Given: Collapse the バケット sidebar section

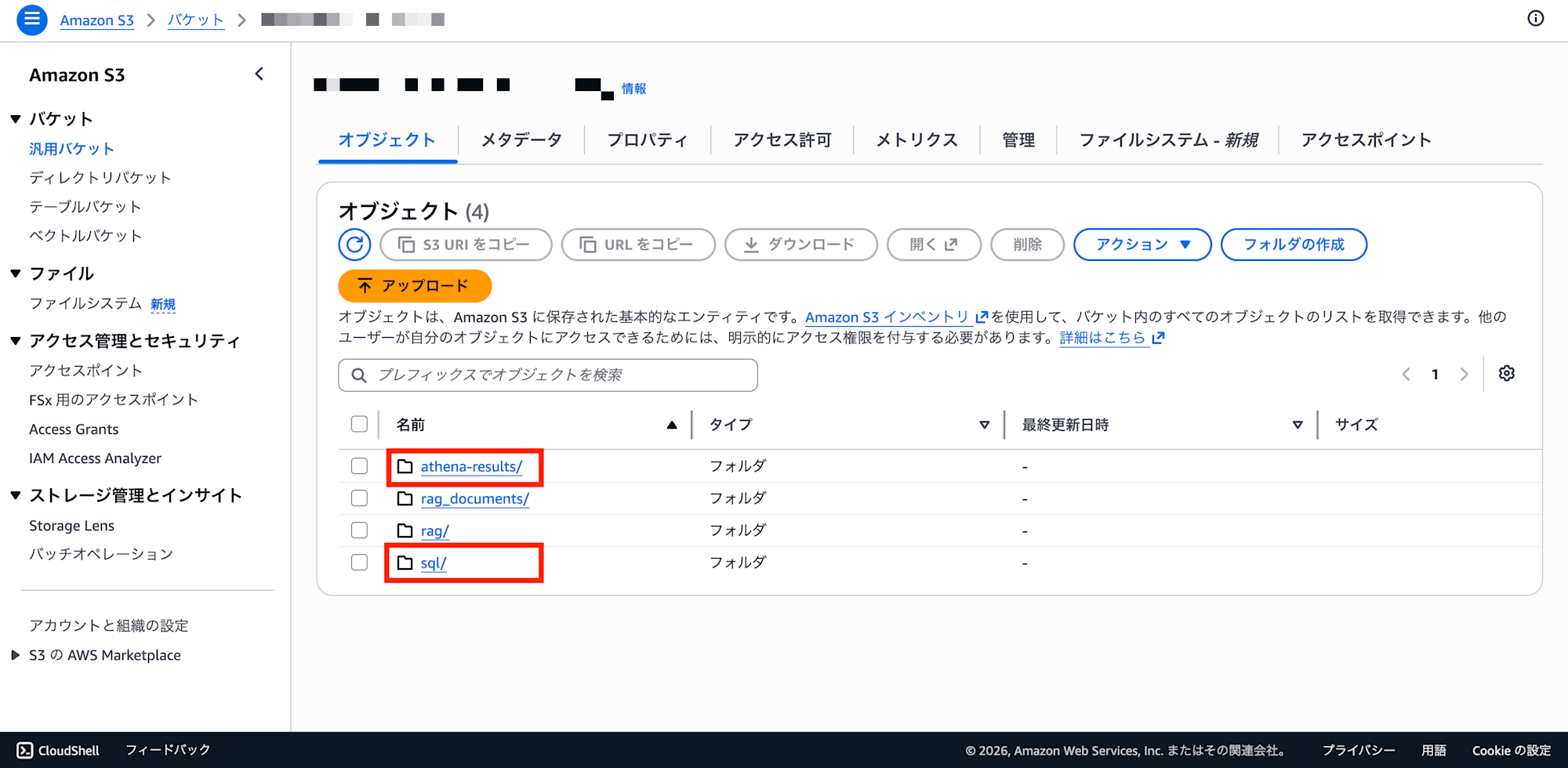Looking at the screenshot, I should click(x=16, y=119).
